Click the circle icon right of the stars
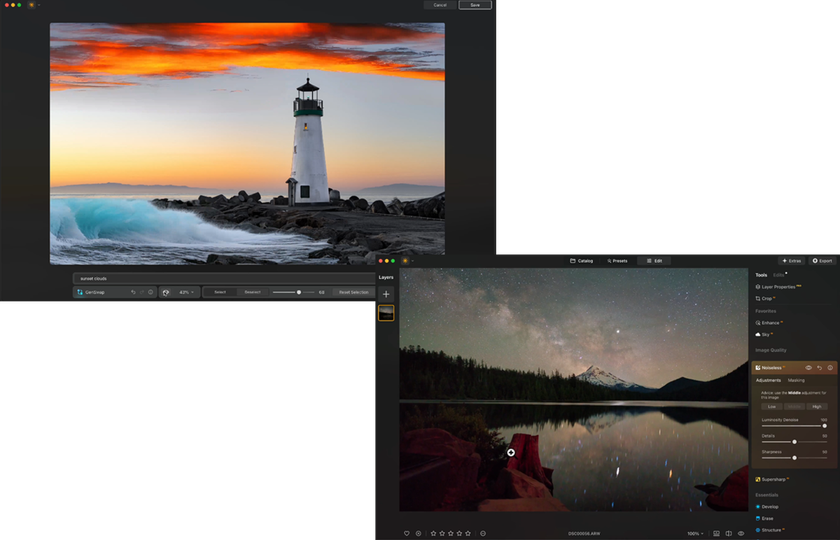The width and height of the screenshot is (840, 540). pos(483,534)
